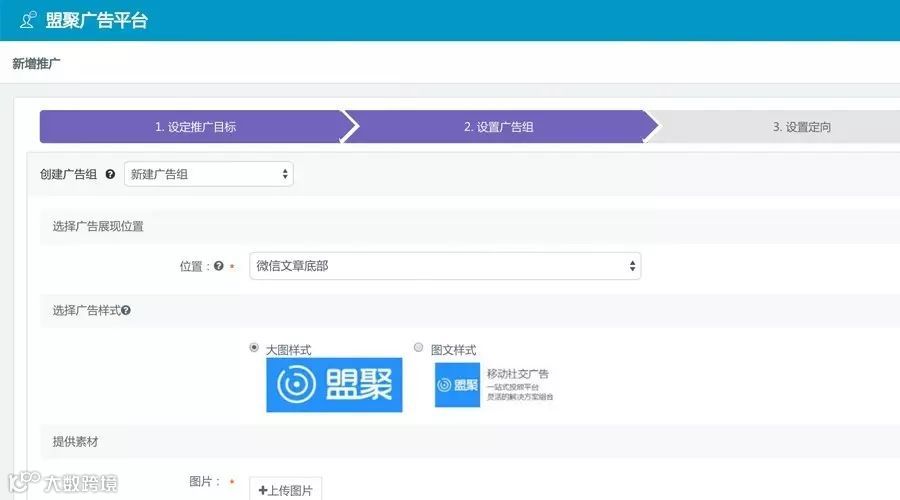This screenshot has height=500, width=900.
Task: Click the 提供素材 section header
Action: 75,441
